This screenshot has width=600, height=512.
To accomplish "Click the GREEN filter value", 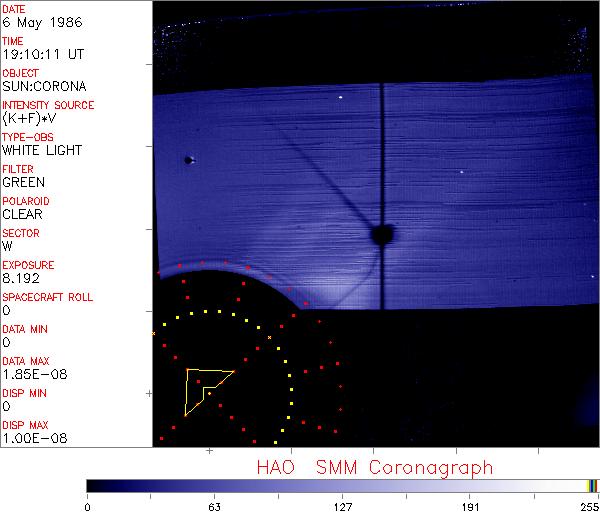I will (23, 182).
